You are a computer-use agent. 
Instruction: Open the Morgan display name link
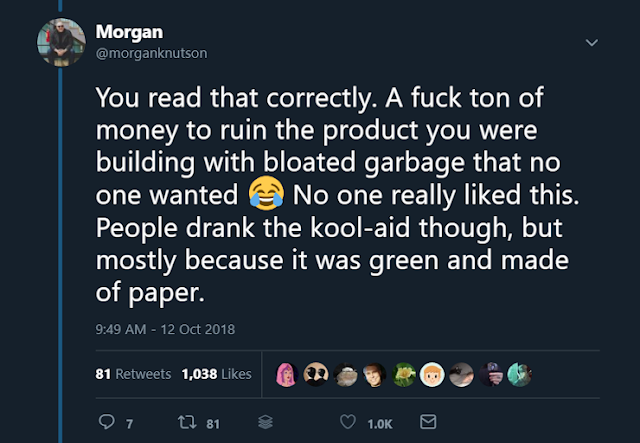122,32
